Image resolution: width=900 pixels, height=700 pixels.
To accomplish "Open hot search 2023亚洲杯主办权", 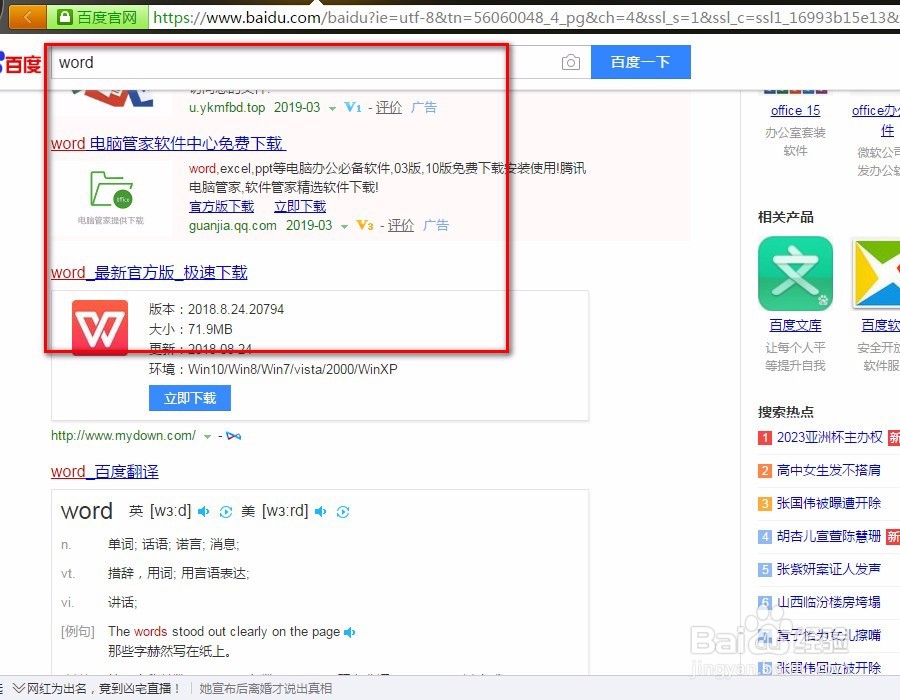I will pyautogui.click(x=829, y=437).
